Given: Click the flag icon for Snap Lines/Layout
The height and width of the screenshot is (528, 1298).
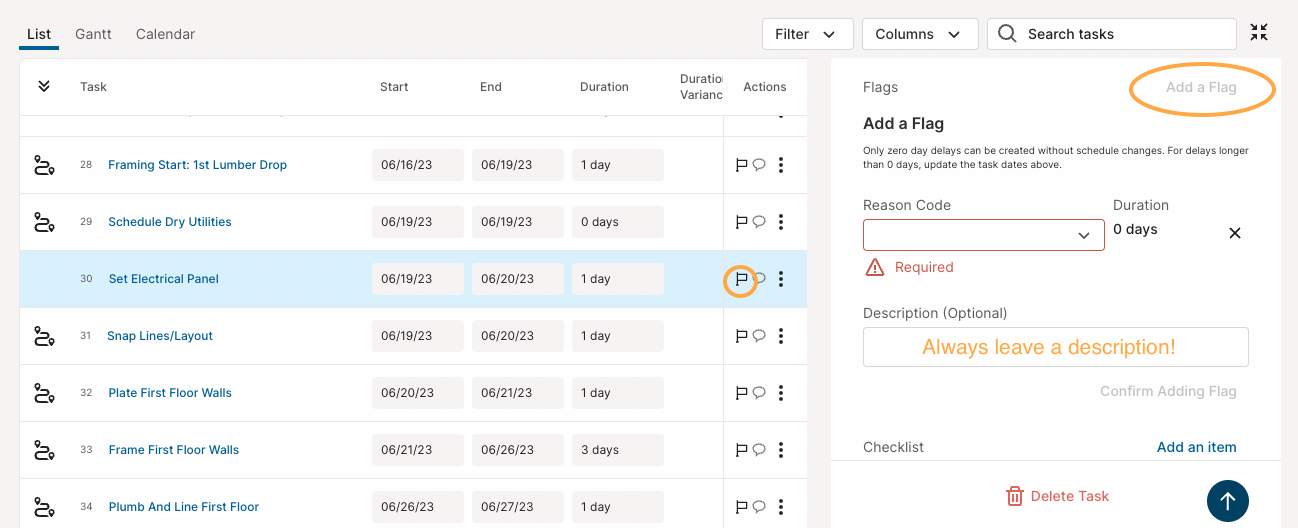Looking at the screenshot, I should click(742, 336).
